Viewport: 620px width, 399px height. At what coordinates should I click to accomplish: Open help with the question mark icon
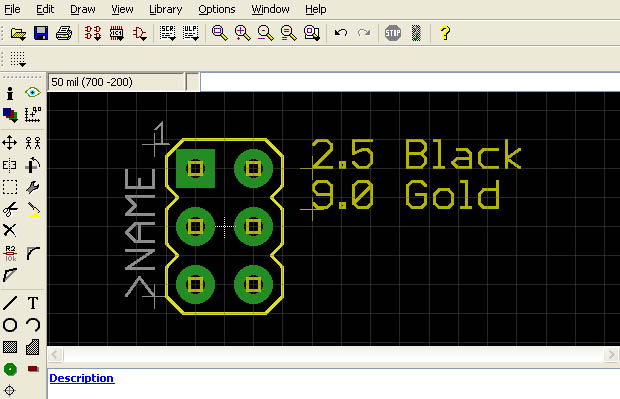[445, 33]
